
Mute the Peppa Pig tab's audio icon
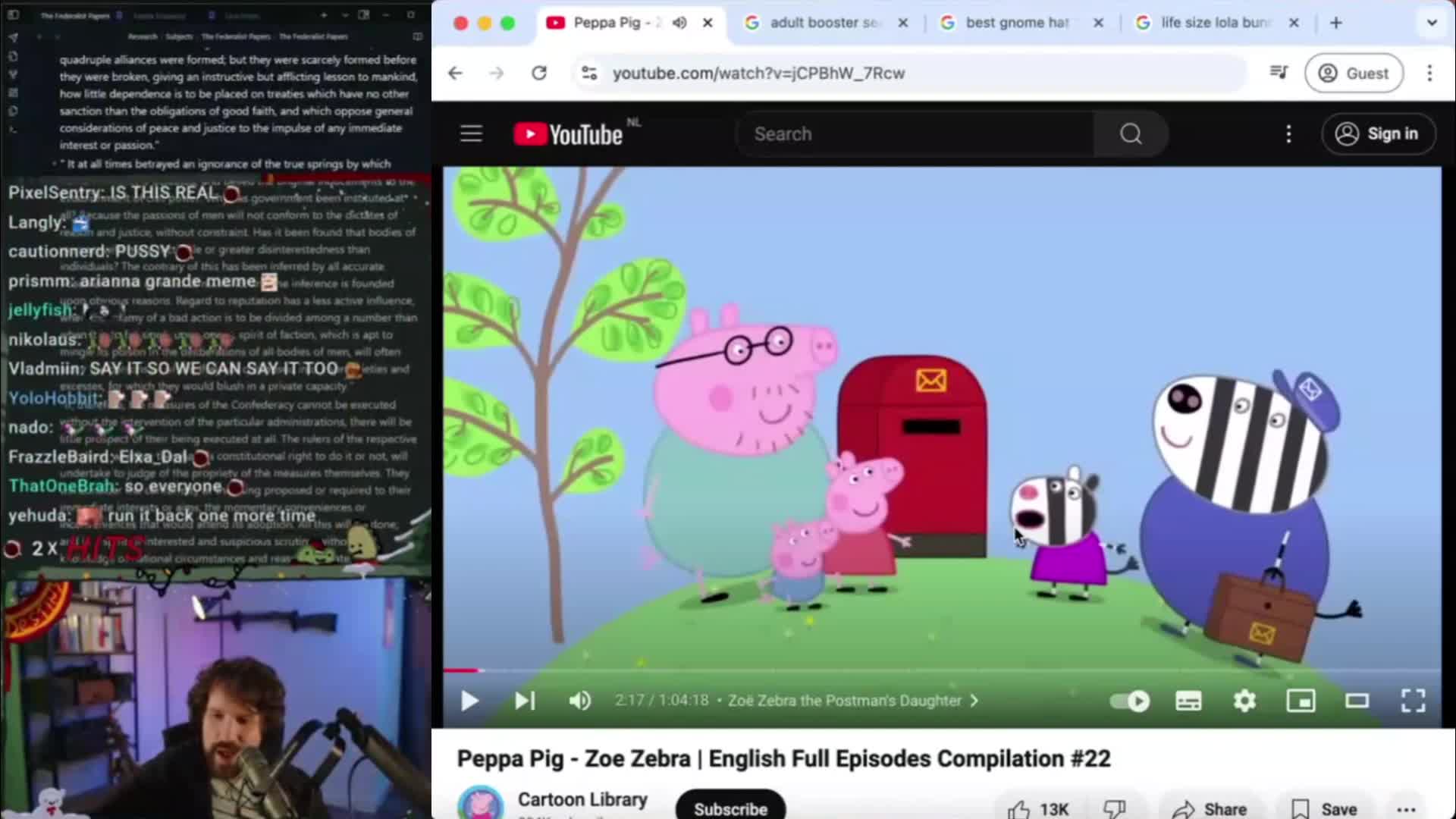(679, 23)
